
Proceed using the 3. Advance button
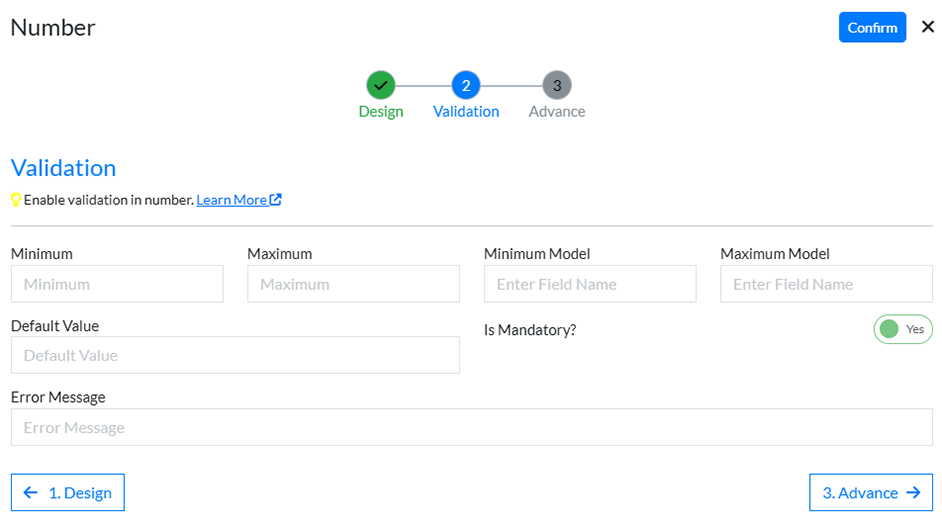click(870, 492)
